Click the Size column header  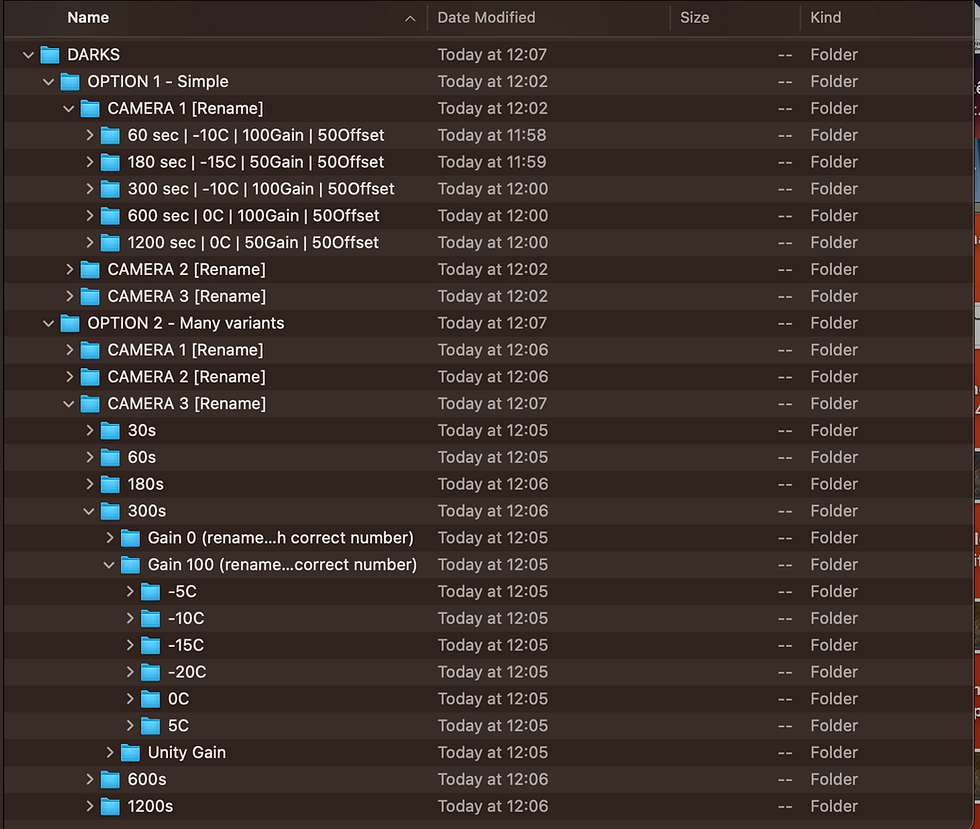pos(695,17)
